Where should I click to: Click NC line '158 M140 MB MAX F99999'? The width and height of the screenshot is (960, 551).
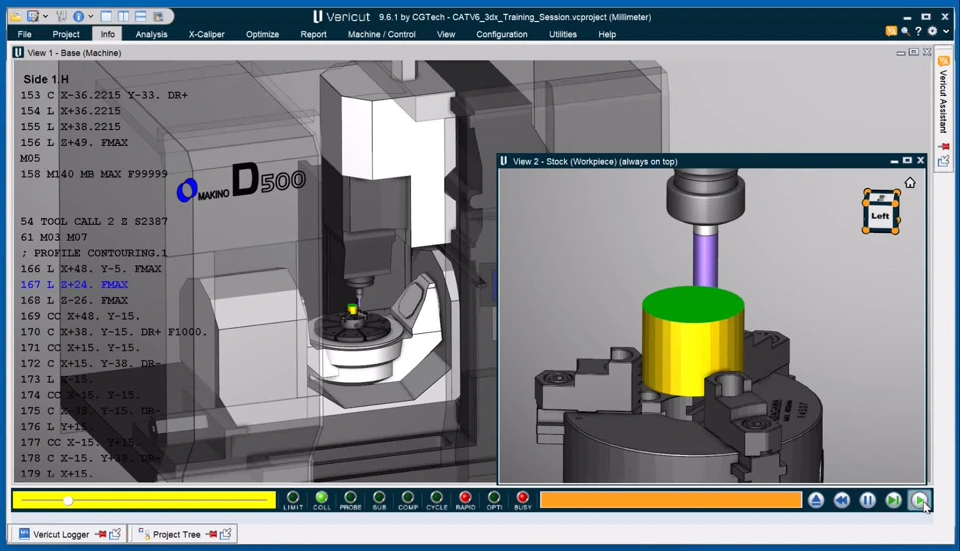coord(94,174)
